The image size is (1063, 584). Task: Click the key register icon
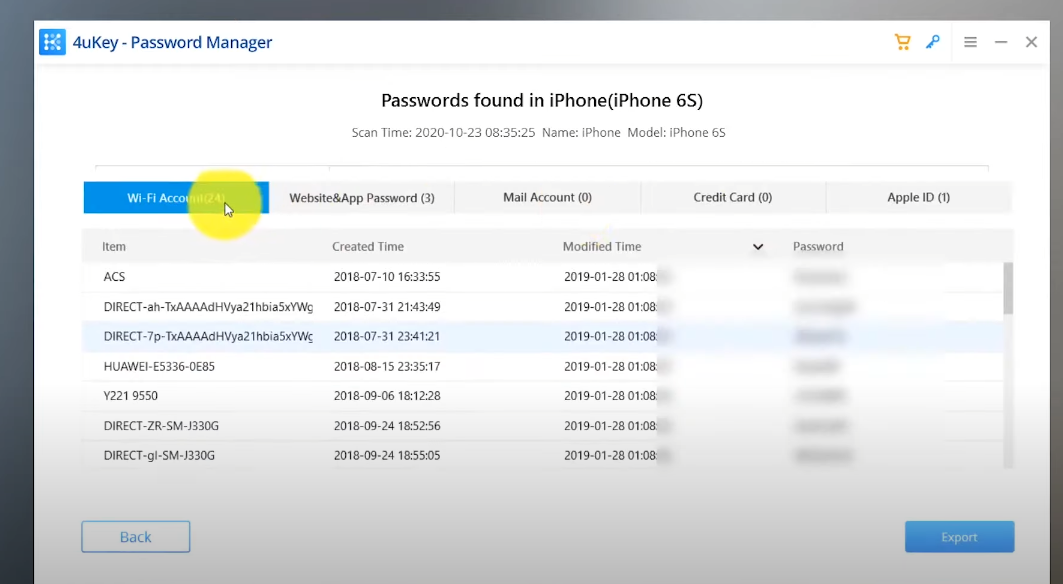click(x=933, y=42)
